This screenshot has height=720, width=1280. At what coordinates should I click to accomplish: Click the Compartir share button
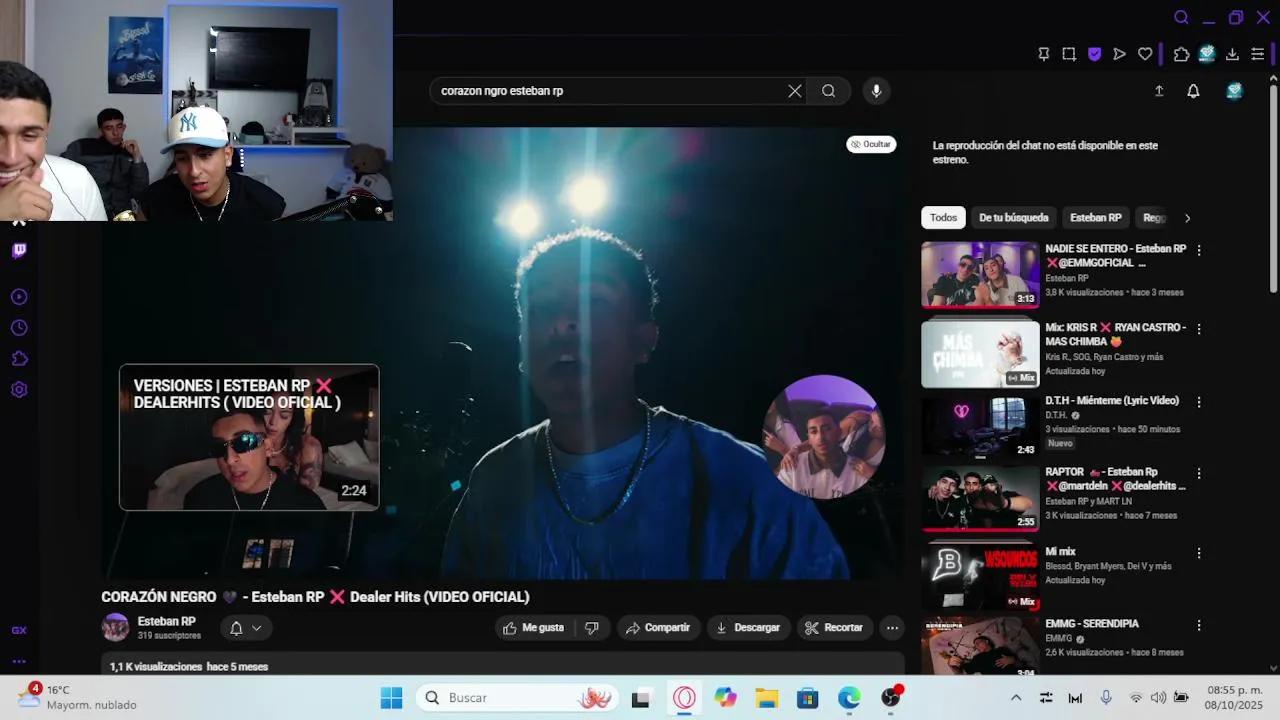[658, 628]
